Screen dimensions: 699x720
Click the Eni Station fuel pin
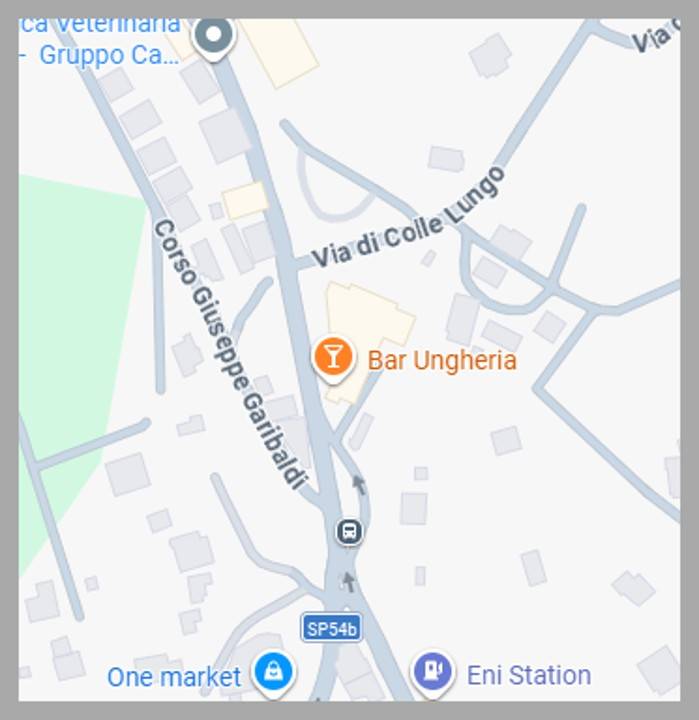tap(433, 674)
